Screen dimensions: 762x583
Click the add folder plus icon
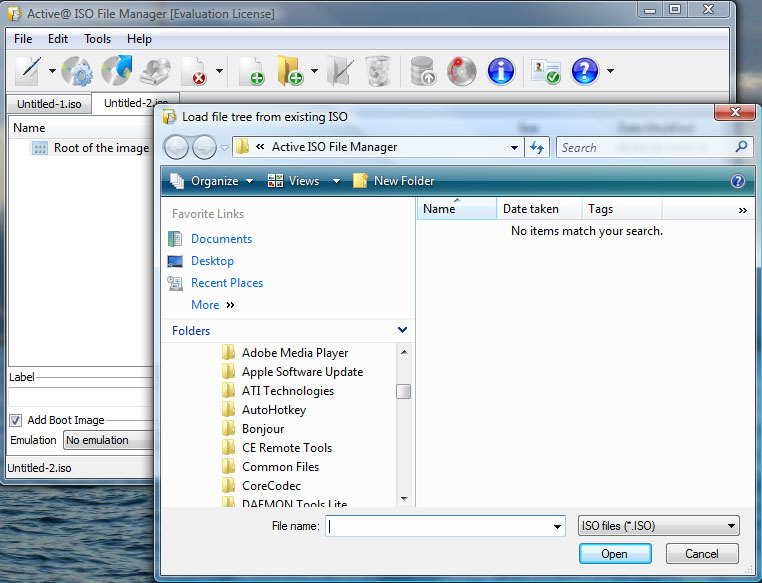[x=290, y=71]
